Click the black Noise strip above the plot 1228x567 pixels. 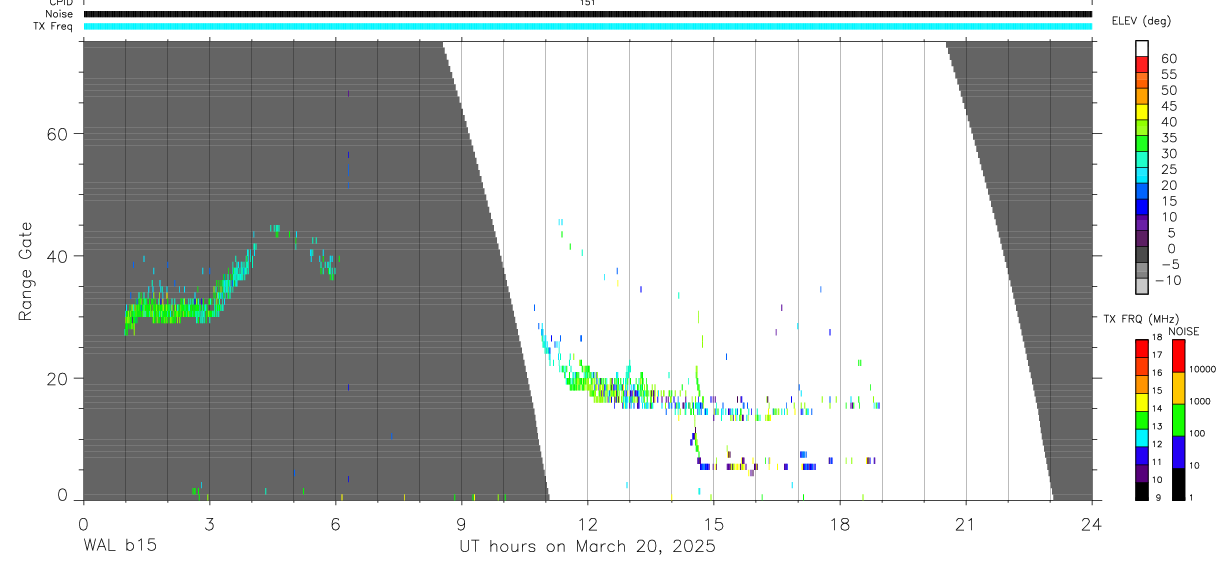point(587,14)
